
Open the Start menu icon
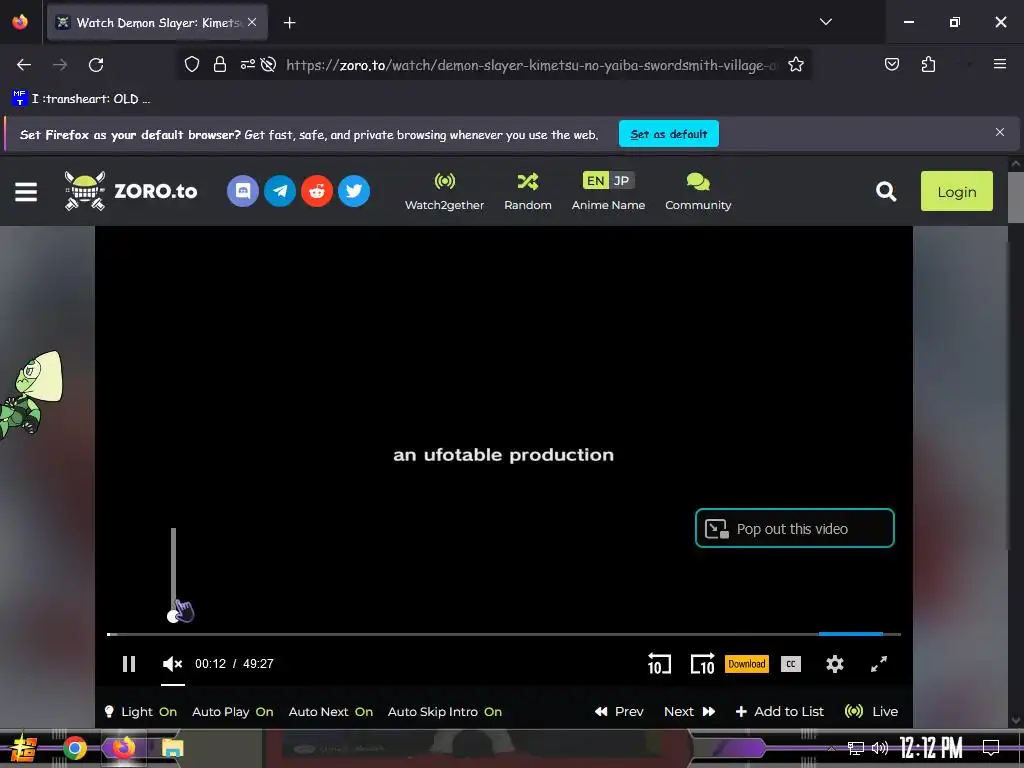pyautogui.click(x=23, y=748)
